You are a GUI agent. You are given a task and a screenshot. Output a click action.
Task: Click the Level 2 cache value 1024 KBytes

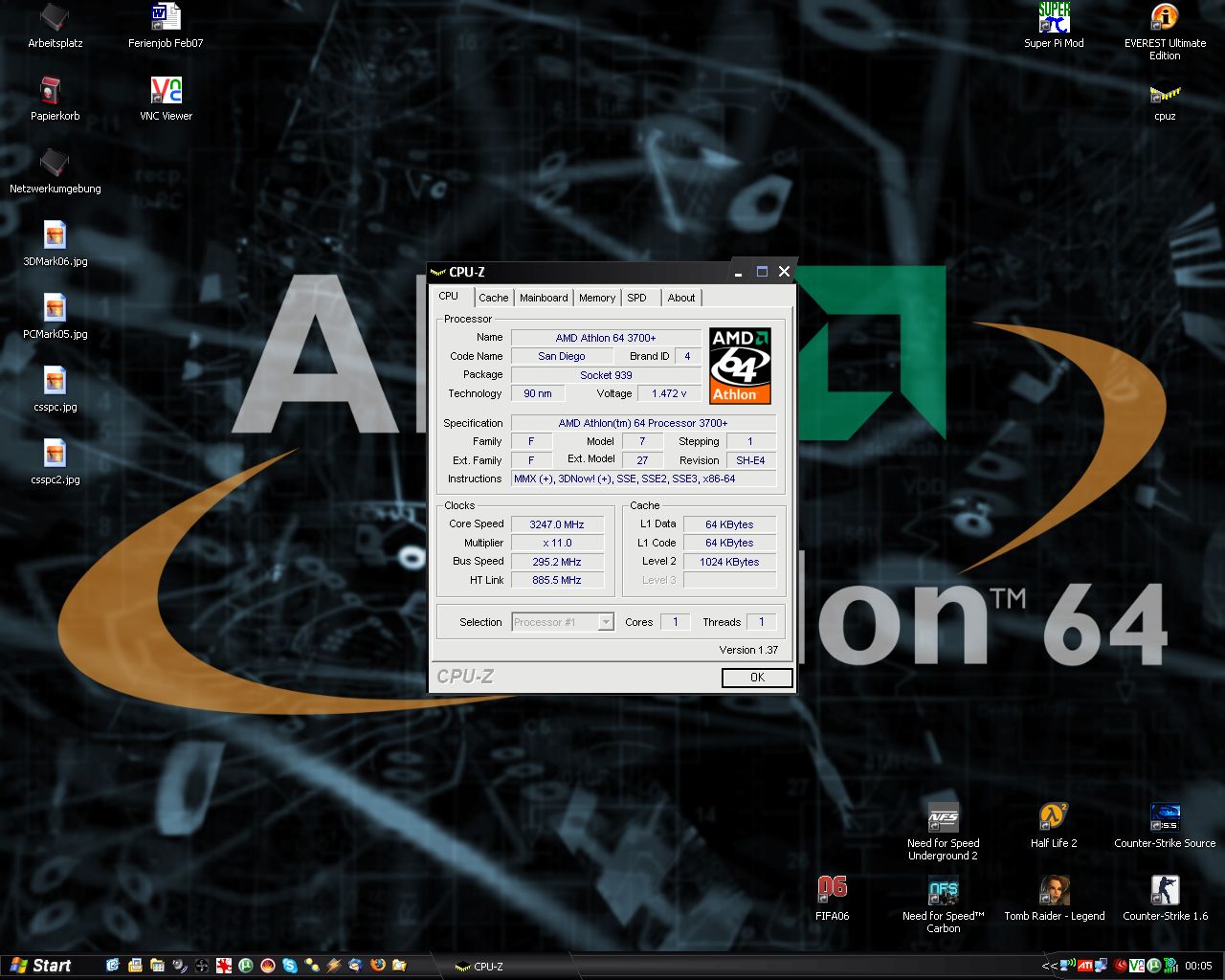click(729, 562)
